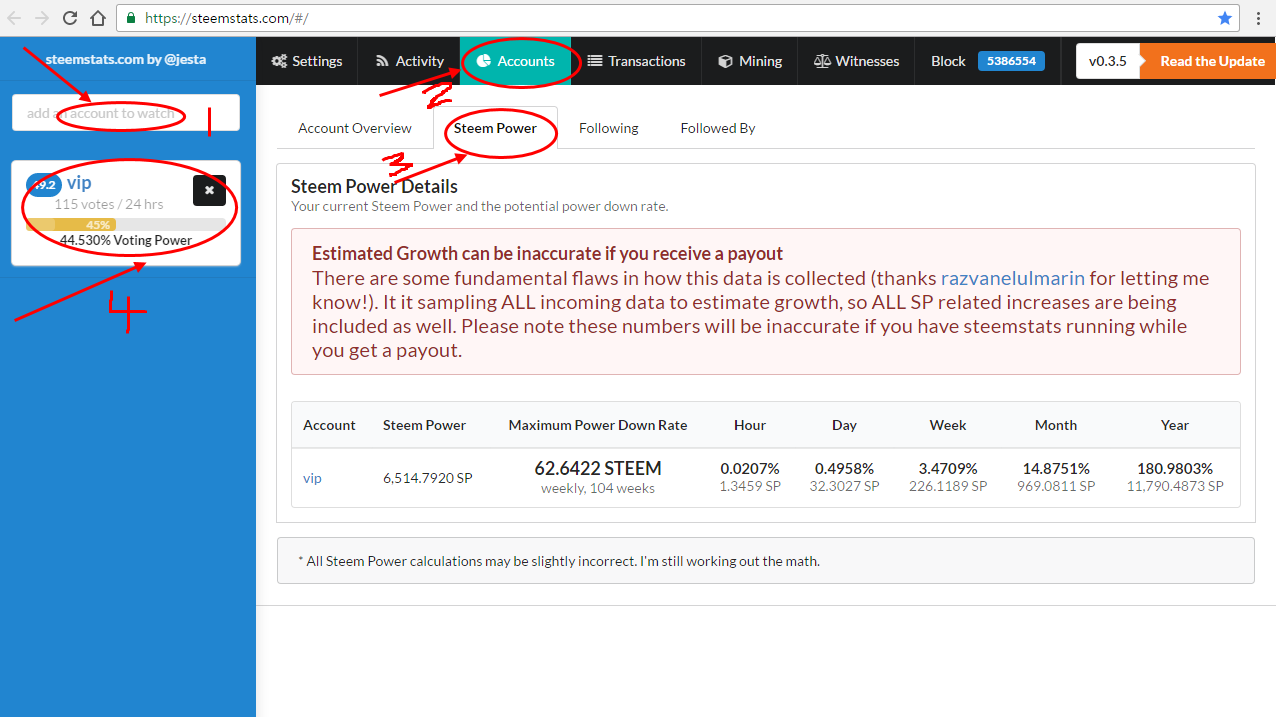Open the Witnesses menu item
Viewport: 1276px width, 717px height.
pos(856,61)
